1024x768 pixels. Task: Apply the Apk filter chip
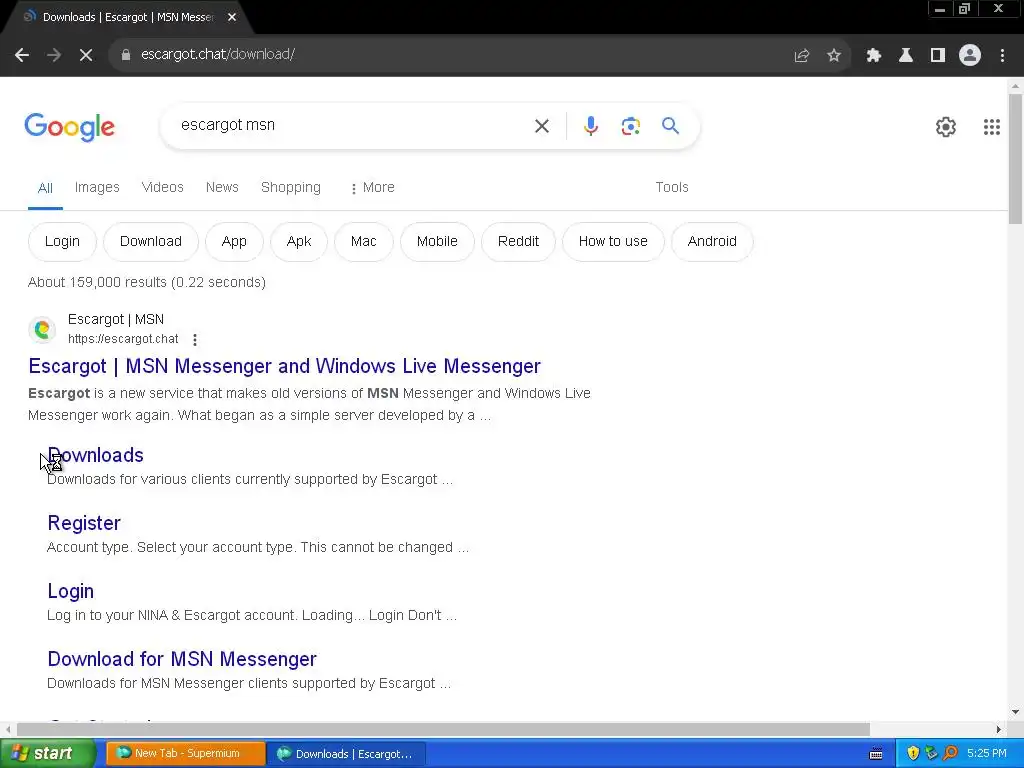click(x=298, y=242)
